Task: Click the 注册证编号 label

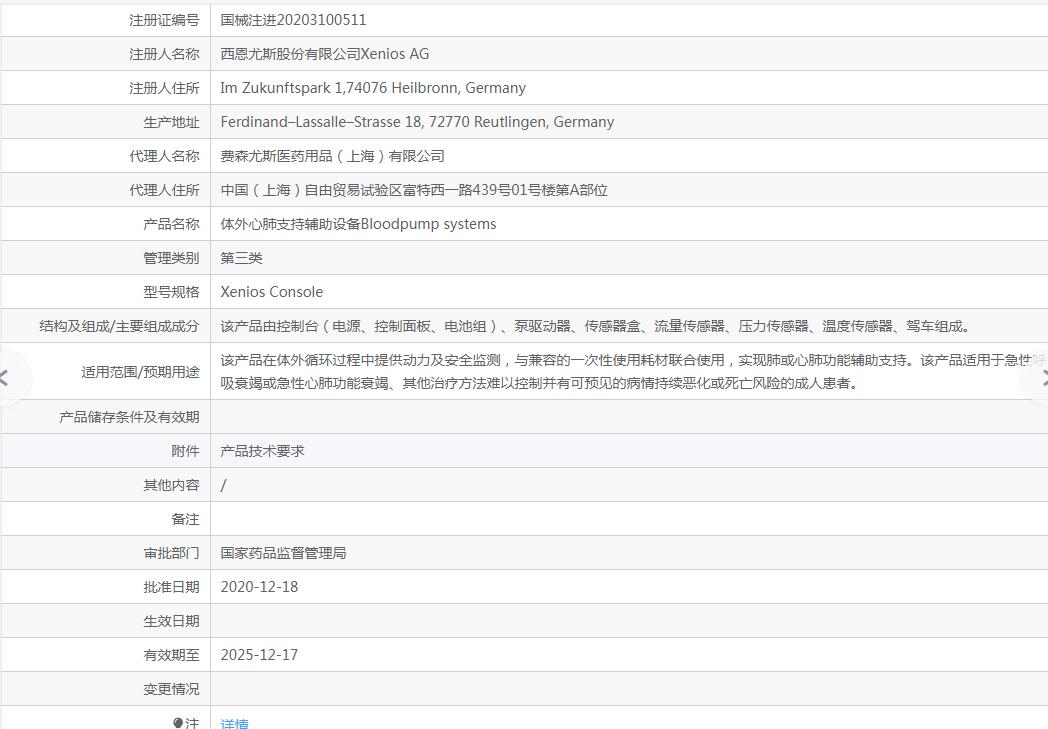Action: pyautogui.click(x=164, y=20)
